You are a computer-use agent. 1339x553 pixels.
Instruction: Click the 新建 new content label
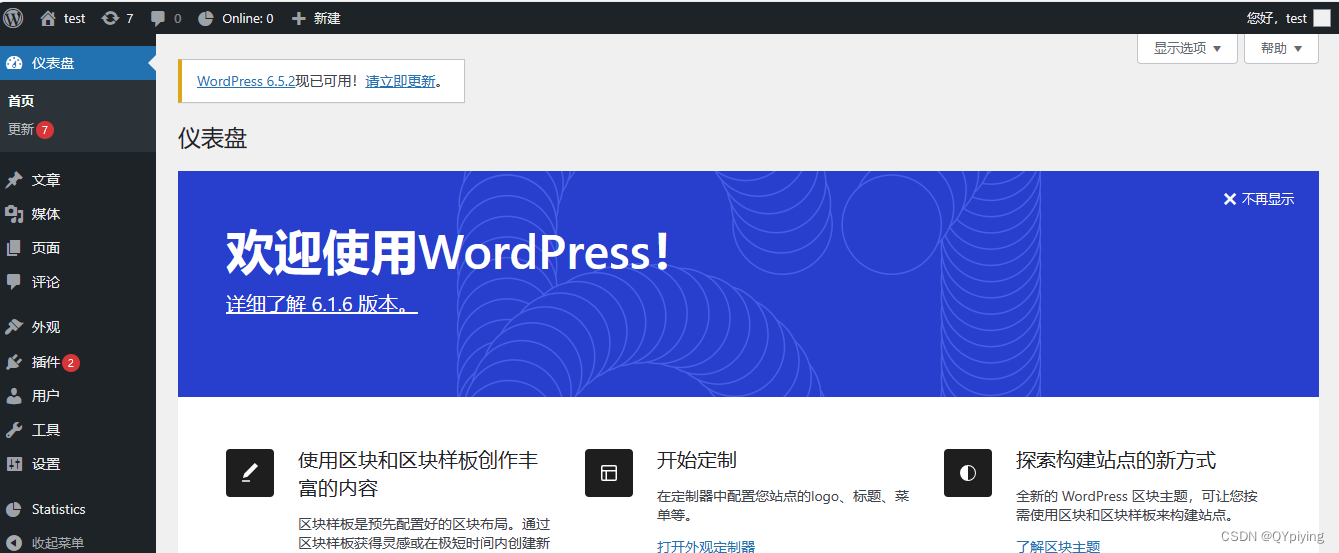pyautogui.click(x=327, y=18)
